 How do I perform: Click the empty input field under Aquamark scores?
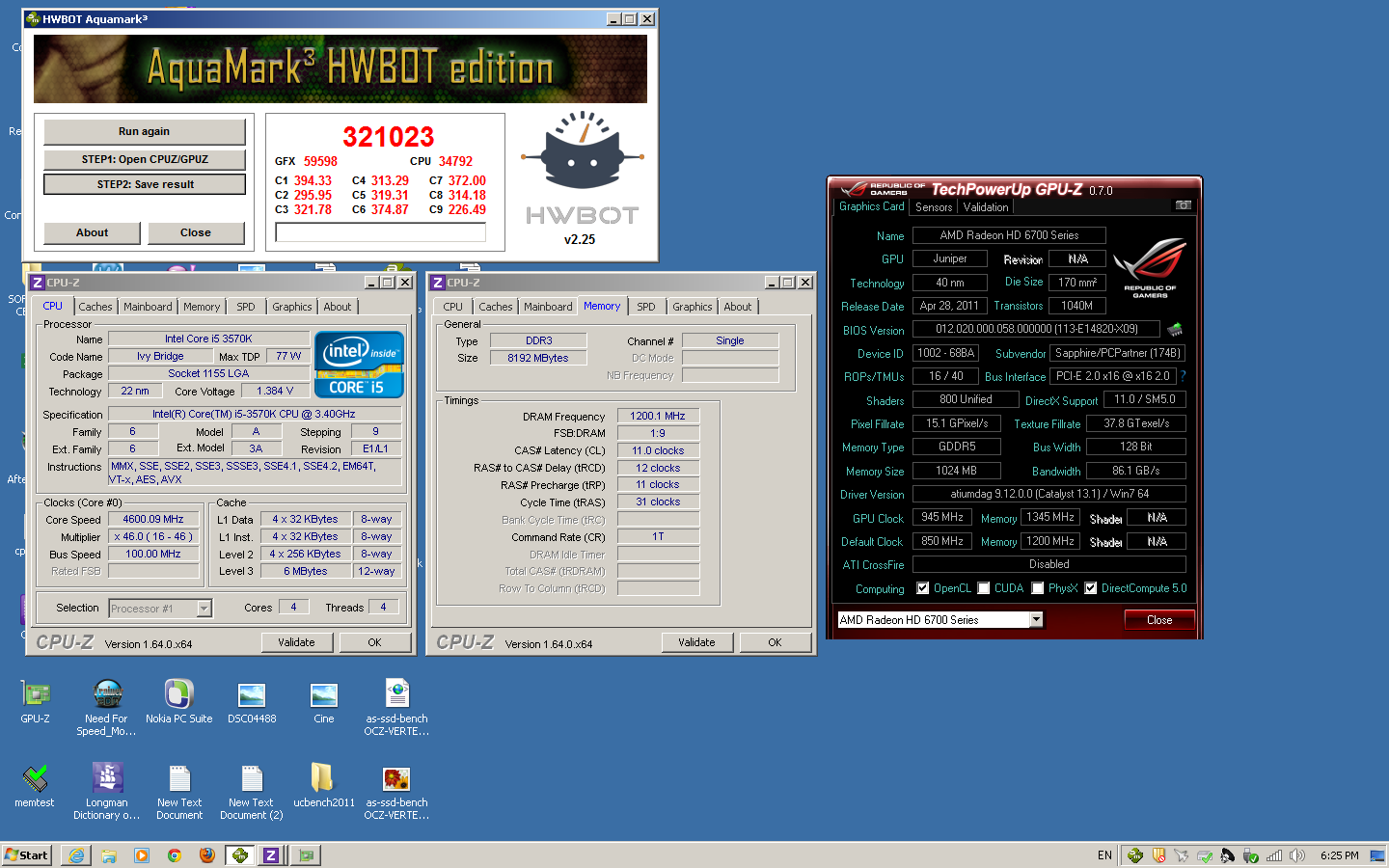pos(381,232)
